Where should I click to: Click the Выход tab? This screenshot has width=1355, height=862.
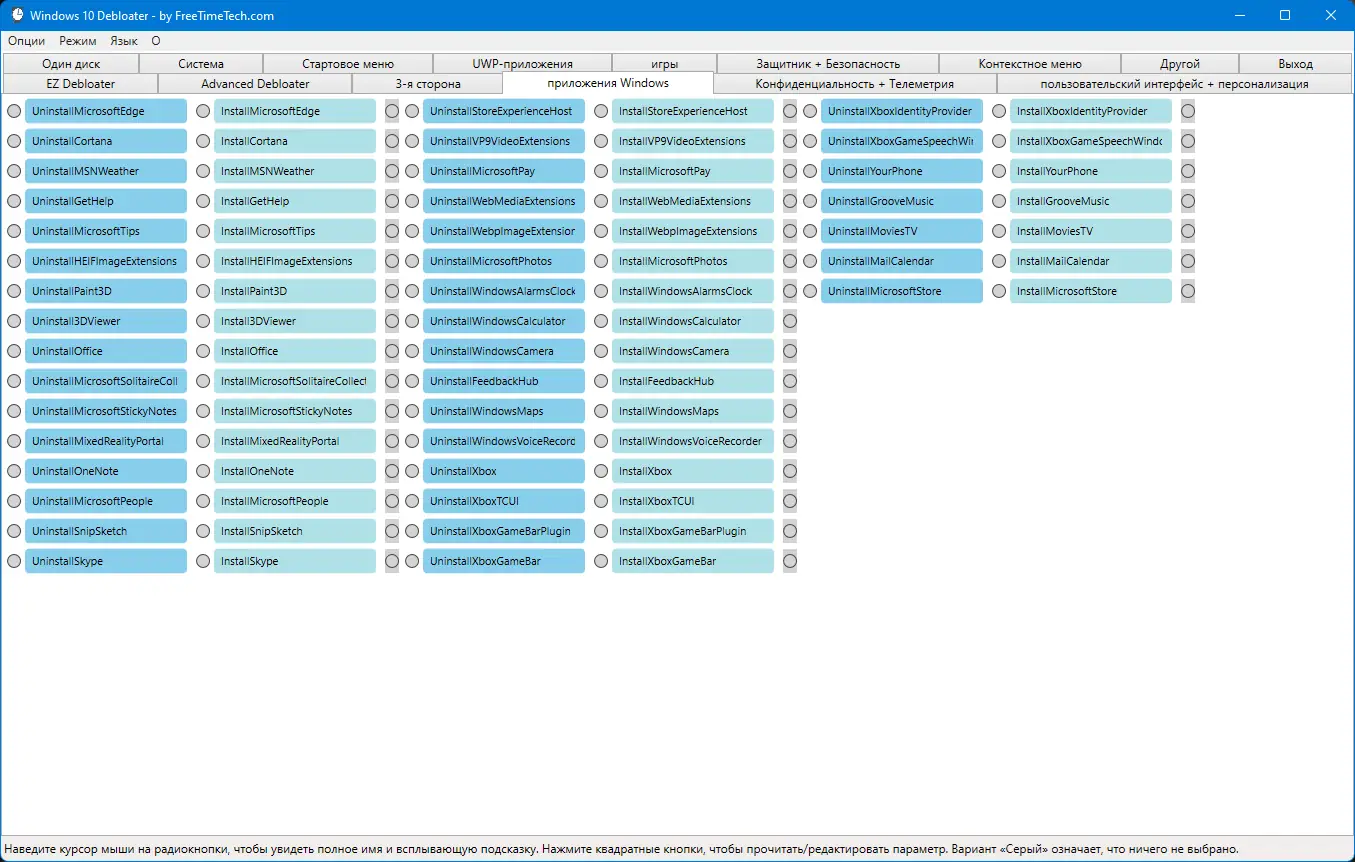[x=1296, y=64]
